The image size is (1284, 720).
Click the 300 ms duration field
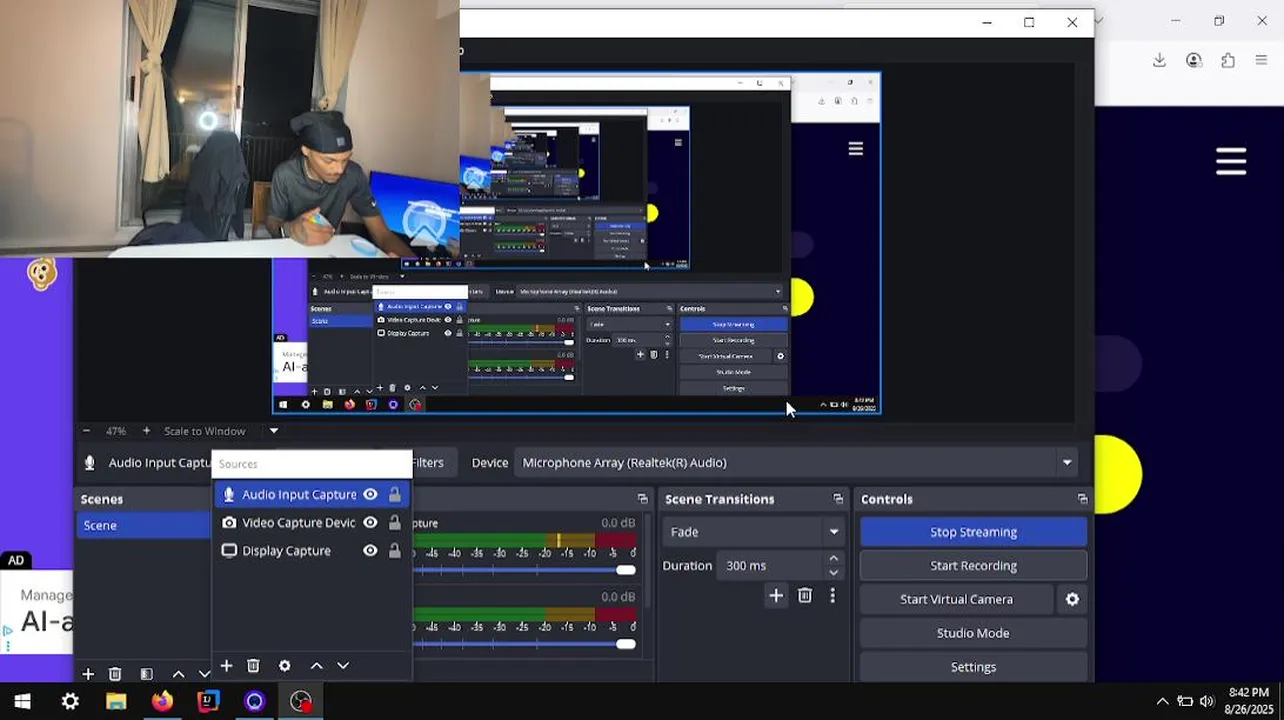[770, 565]
